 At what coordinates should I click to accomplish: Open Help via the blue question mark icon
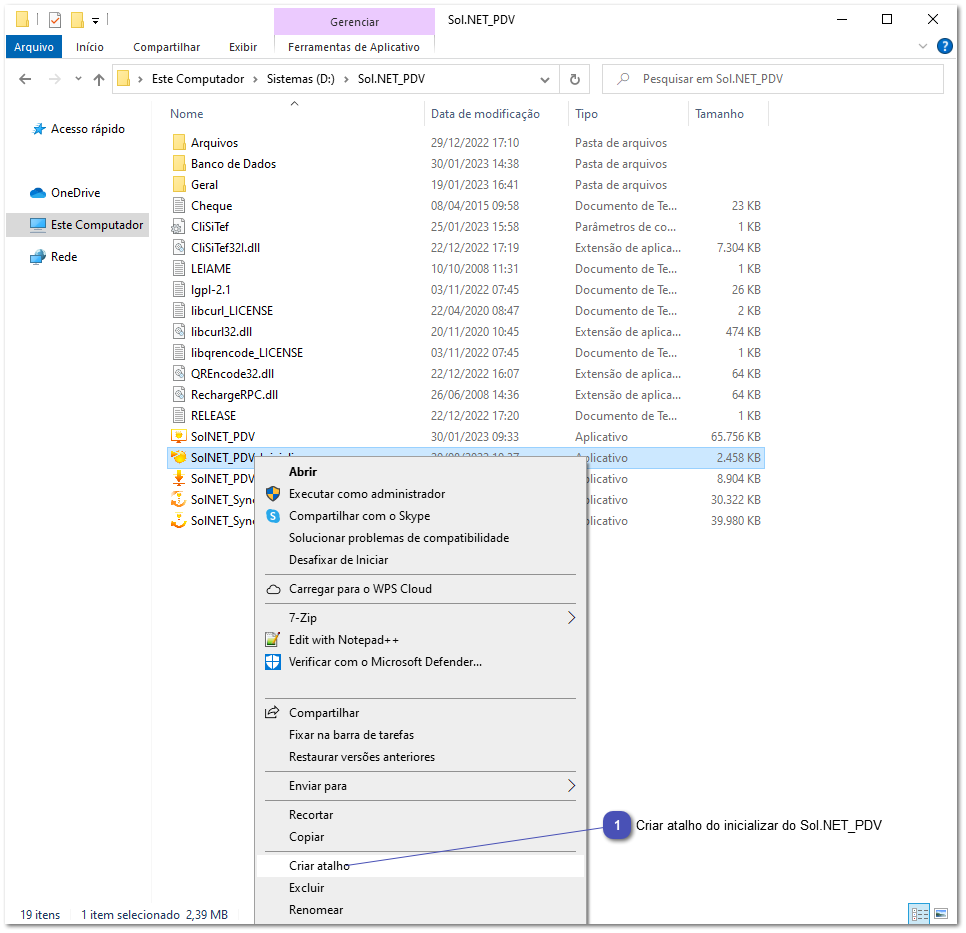point(945,46)
